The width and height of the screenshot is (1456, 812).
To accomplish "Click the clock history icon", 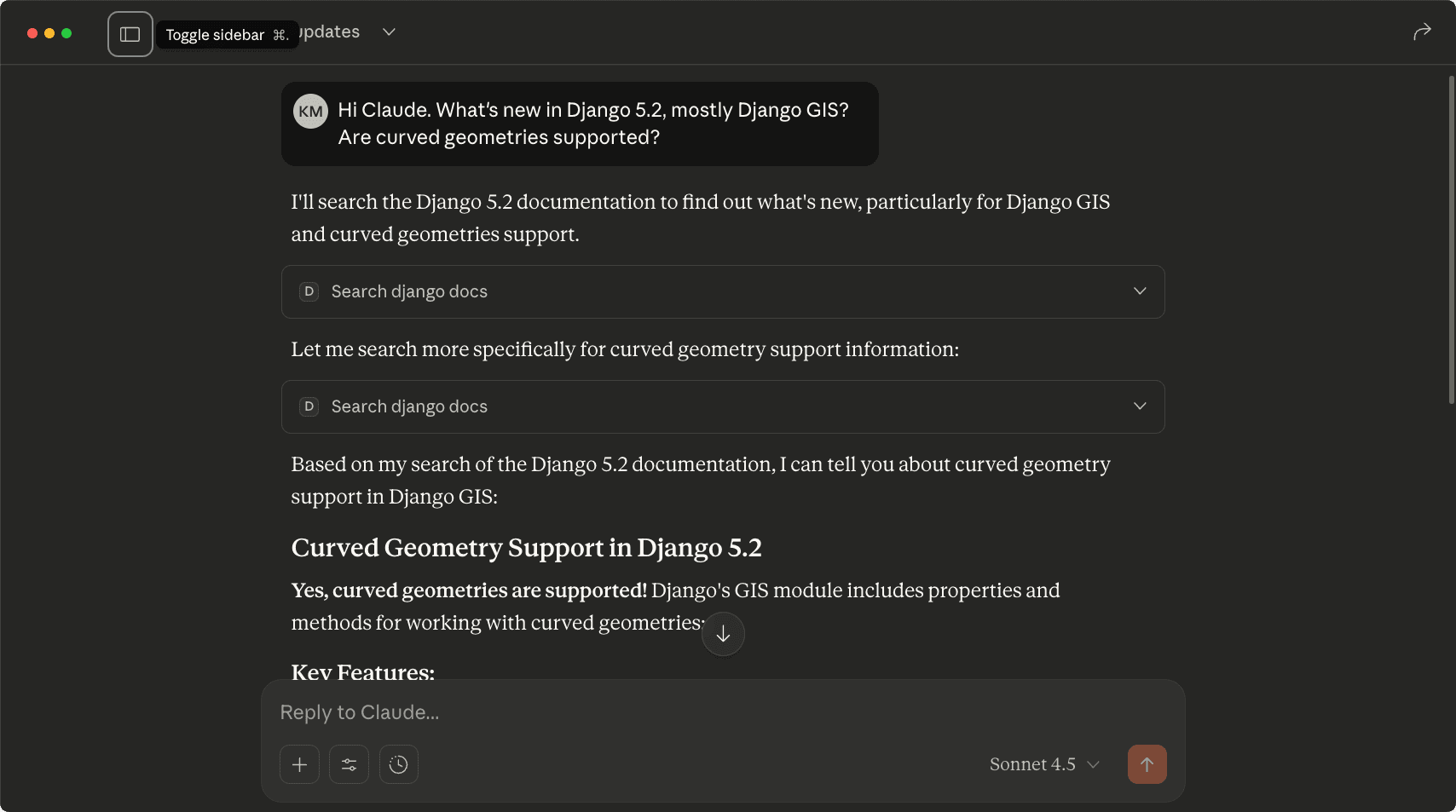I will coord(398,764).
